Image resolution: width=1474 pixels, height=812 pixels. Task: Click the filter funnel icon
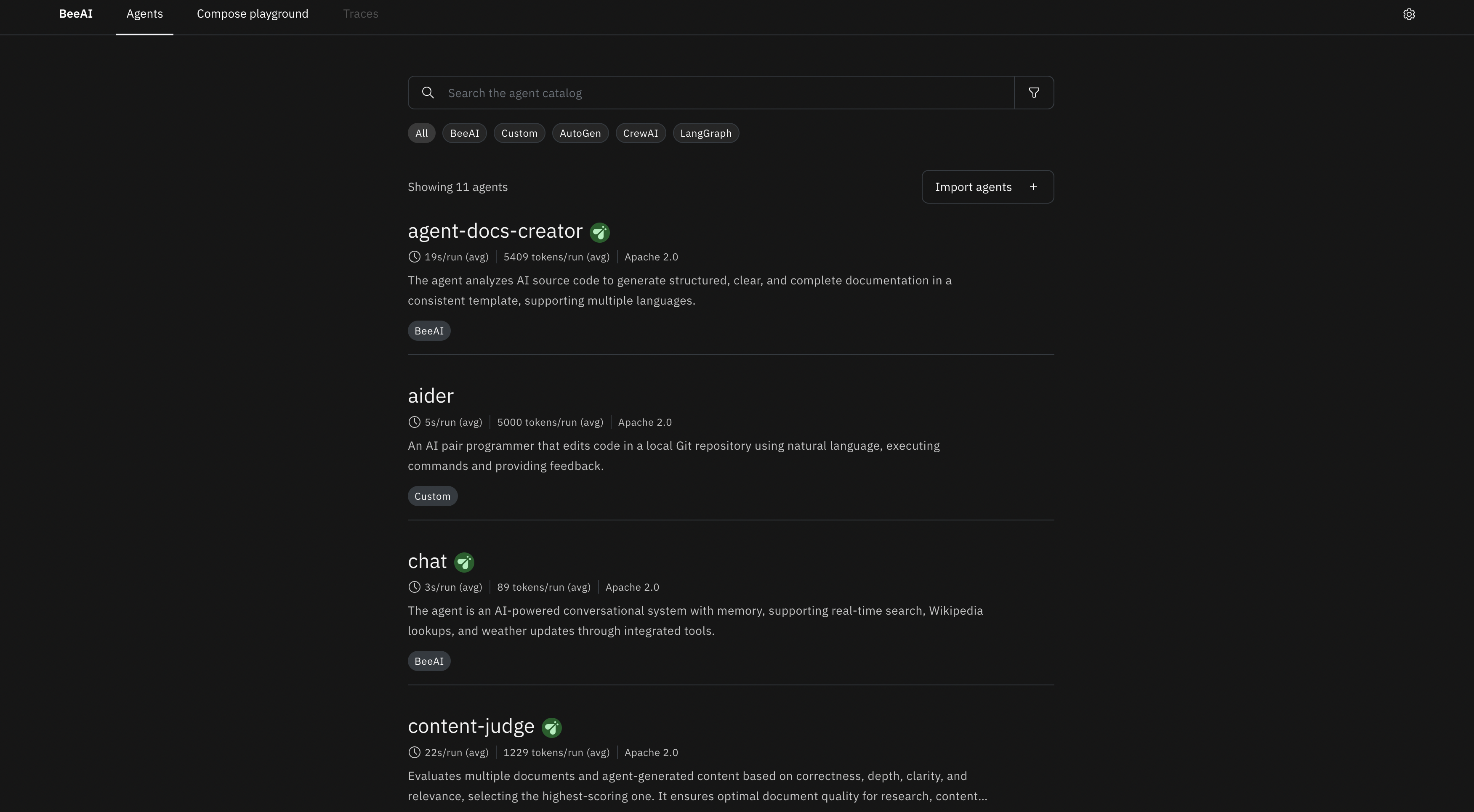coord(1033,93)
